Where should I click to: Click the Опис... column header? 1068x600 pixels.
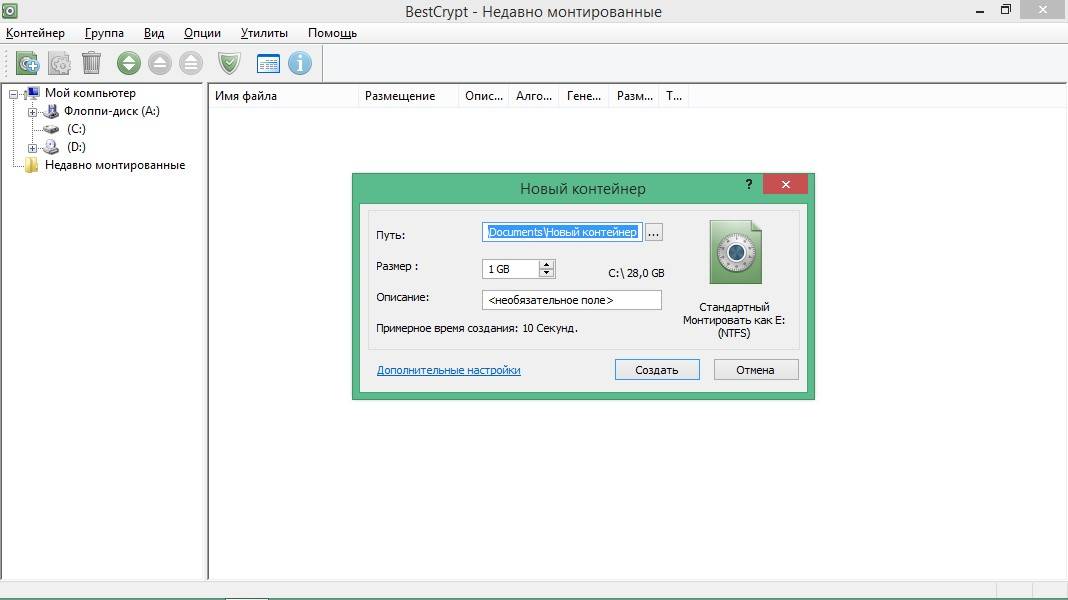pos(484,96)
